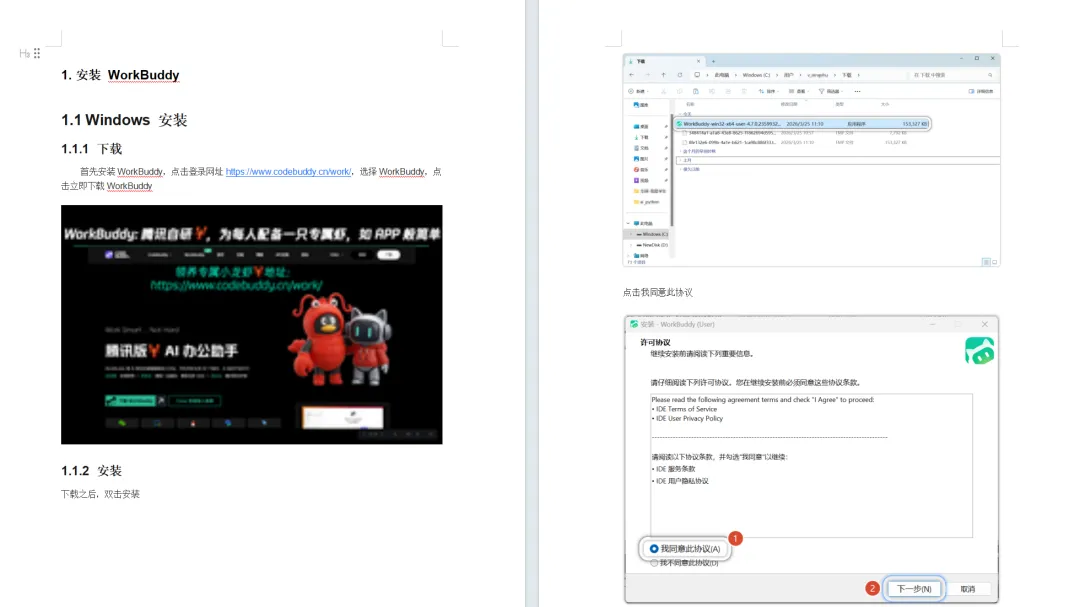Click the Paste icon in File Explorer toolbar
The image size is (1080, 607).
(x=696, y=91)
